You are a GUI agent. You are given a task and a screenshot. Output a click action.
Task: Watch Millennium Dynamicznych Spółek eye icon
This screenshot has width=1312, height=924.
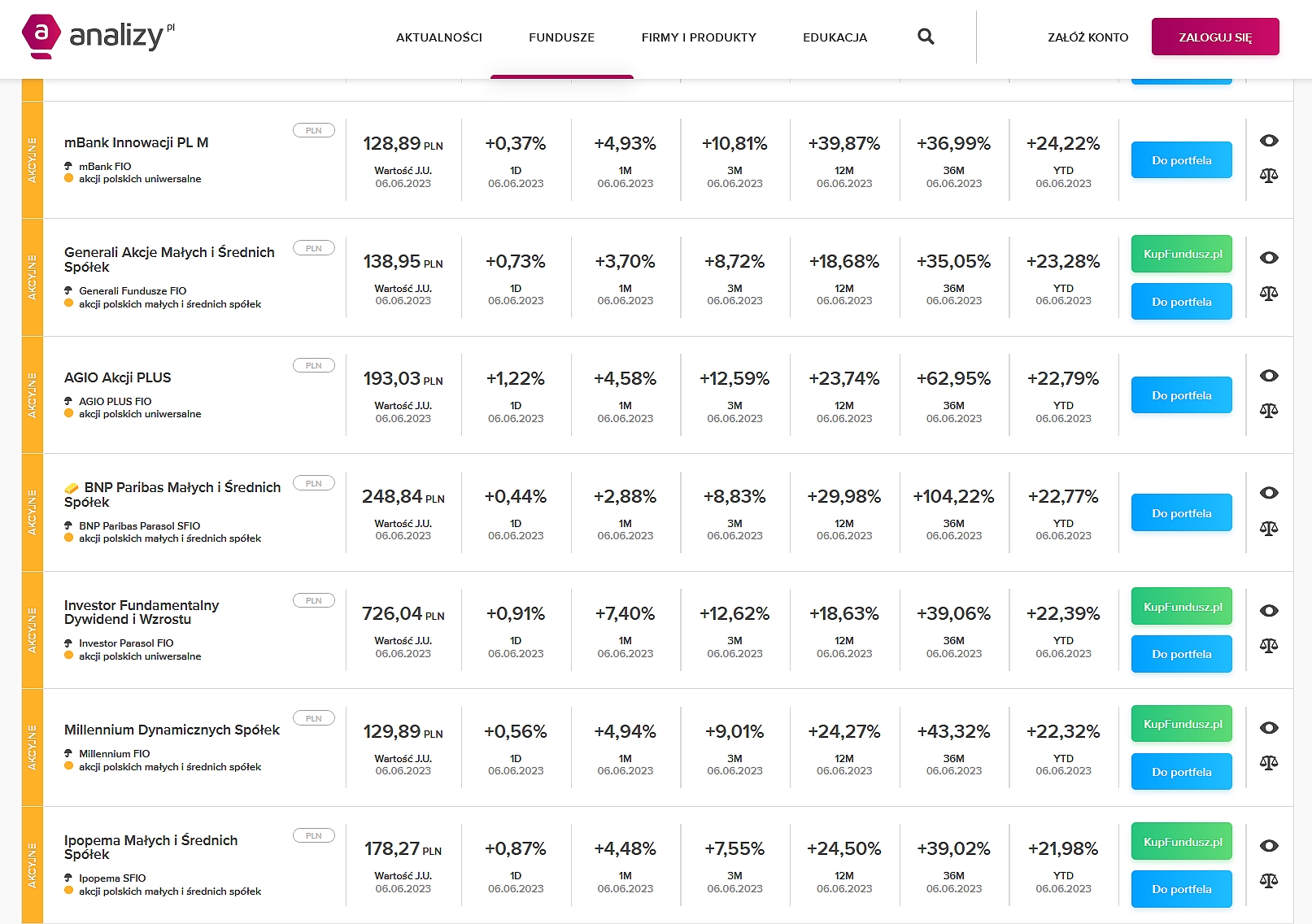coord(1269,728)
